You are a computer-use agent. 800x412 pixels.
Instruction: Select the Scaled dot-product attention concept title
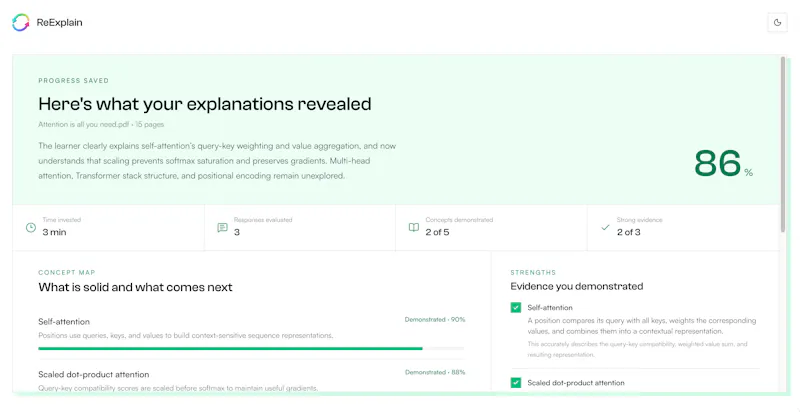pyautogui.click(x=94, y=374)
